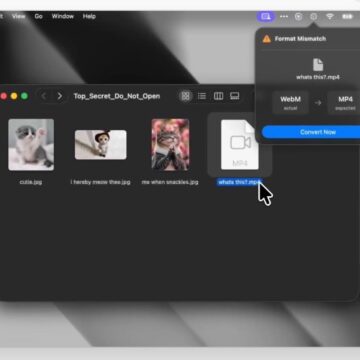Viewport: 360px width, 360px height.
Task: Click the gear icon in the menu bar
Action: (x=314, y=16)
